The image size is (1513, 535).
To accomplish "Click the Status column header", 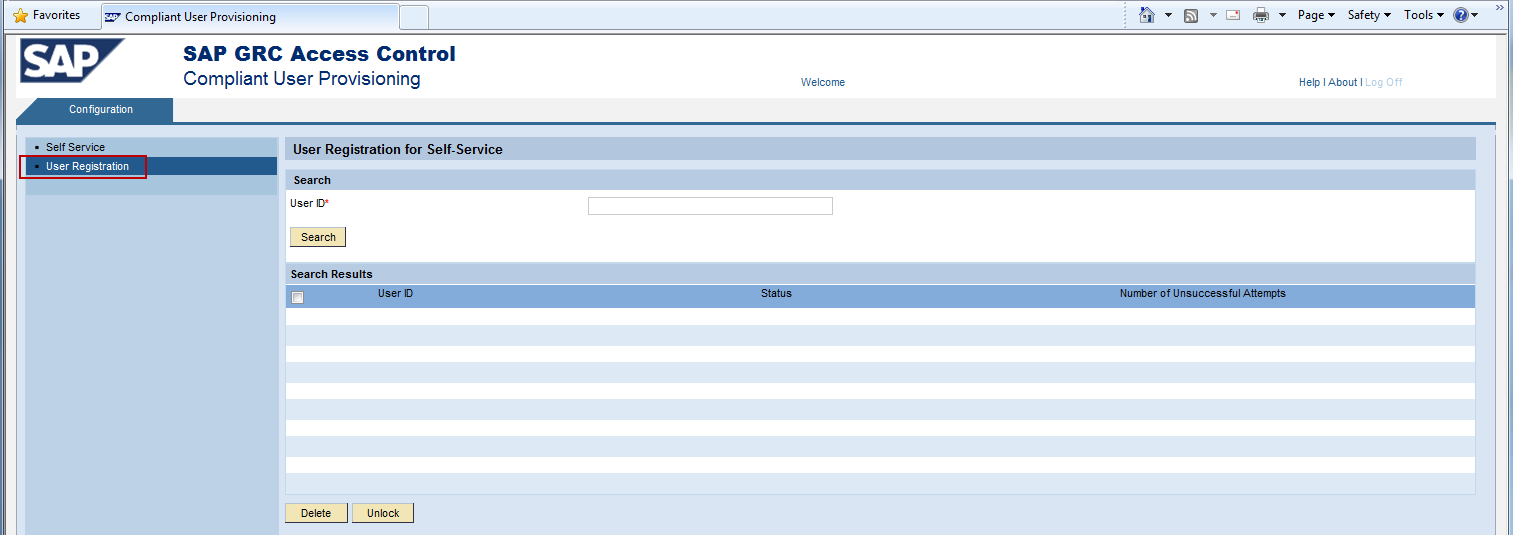I will click(776, 294).
